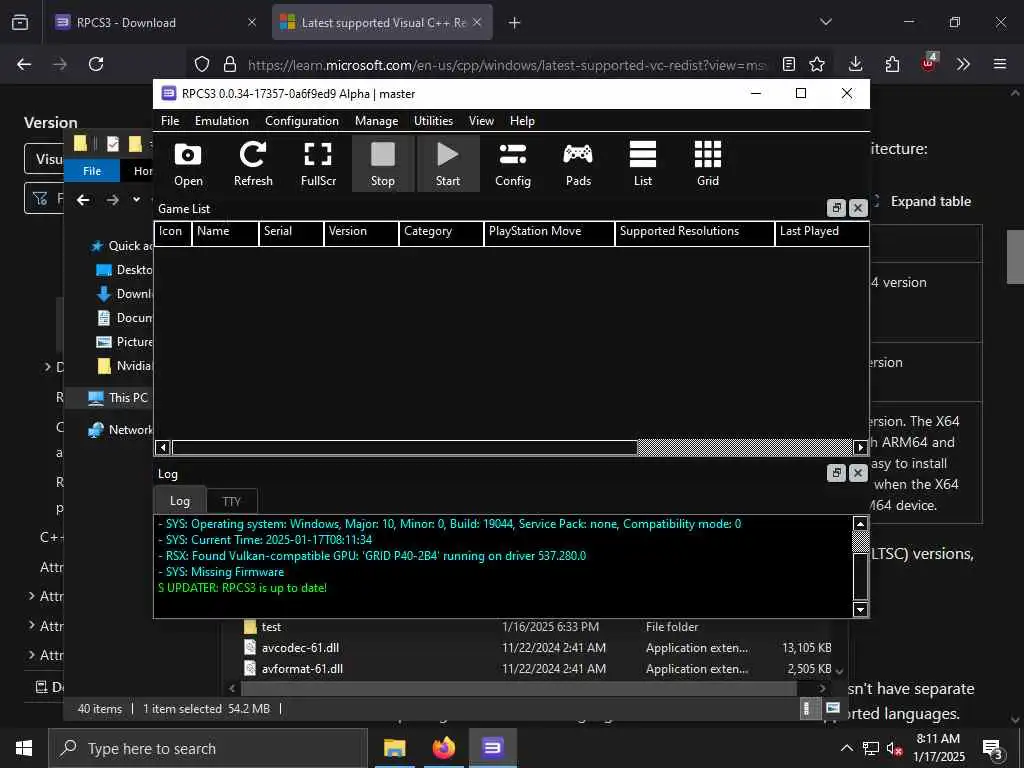Open a new browser tab
This screenshot has height=768, width=1024.
pos(515,23)
